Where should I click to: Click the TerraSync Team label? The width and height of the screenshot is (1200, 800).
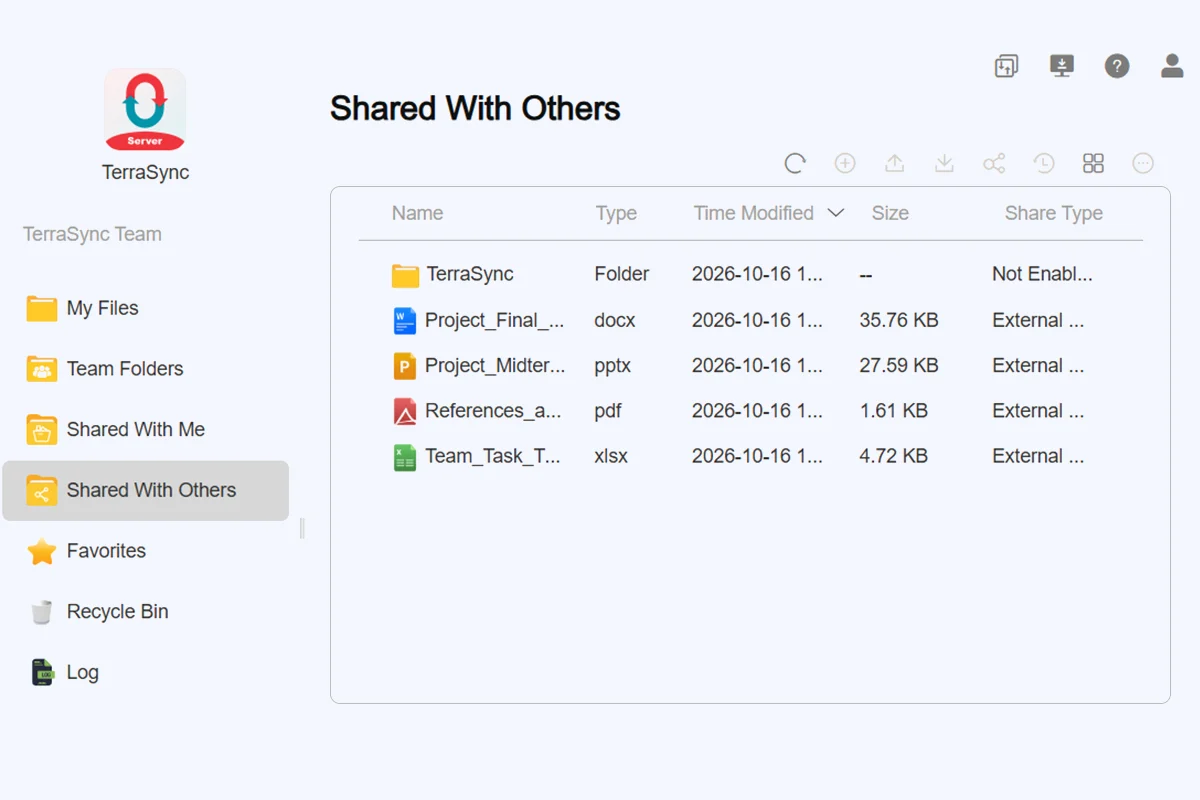point(92,235)
